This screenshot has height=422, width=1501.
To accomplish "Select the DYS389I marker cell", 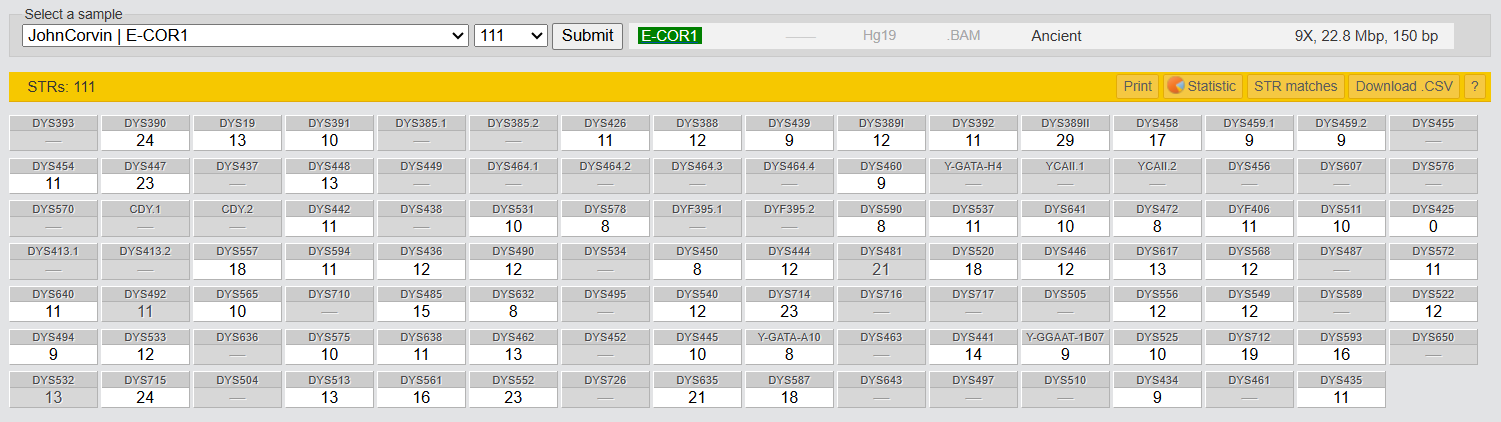I will pos(881,133).
